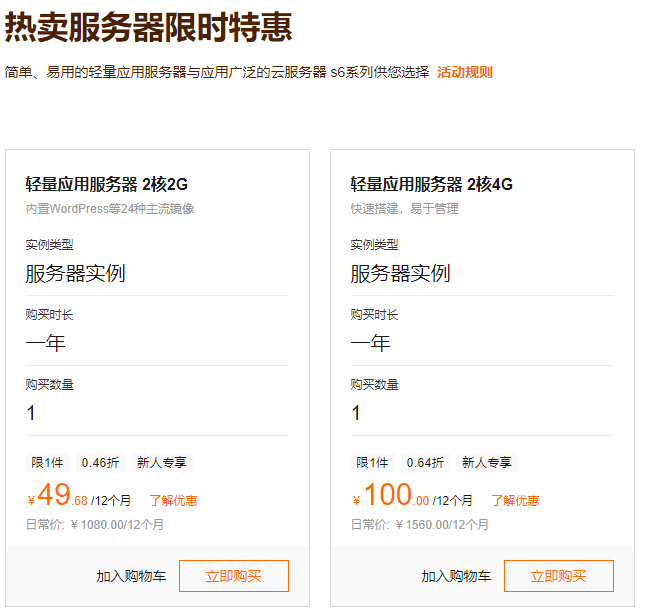This screenshot has height=612, width=649.
Task: Click 一年 duration on 2核4G card
Action: click(x=370, y=343)
